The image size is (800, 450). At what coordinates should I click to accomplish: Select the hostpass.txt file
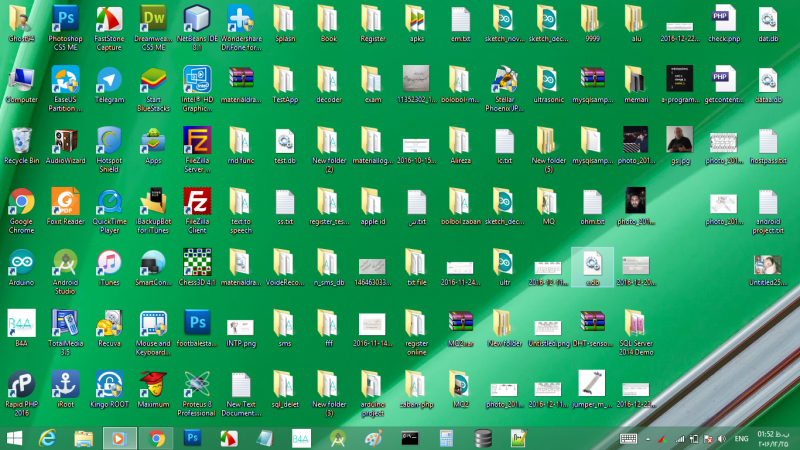tap(768, 146)
